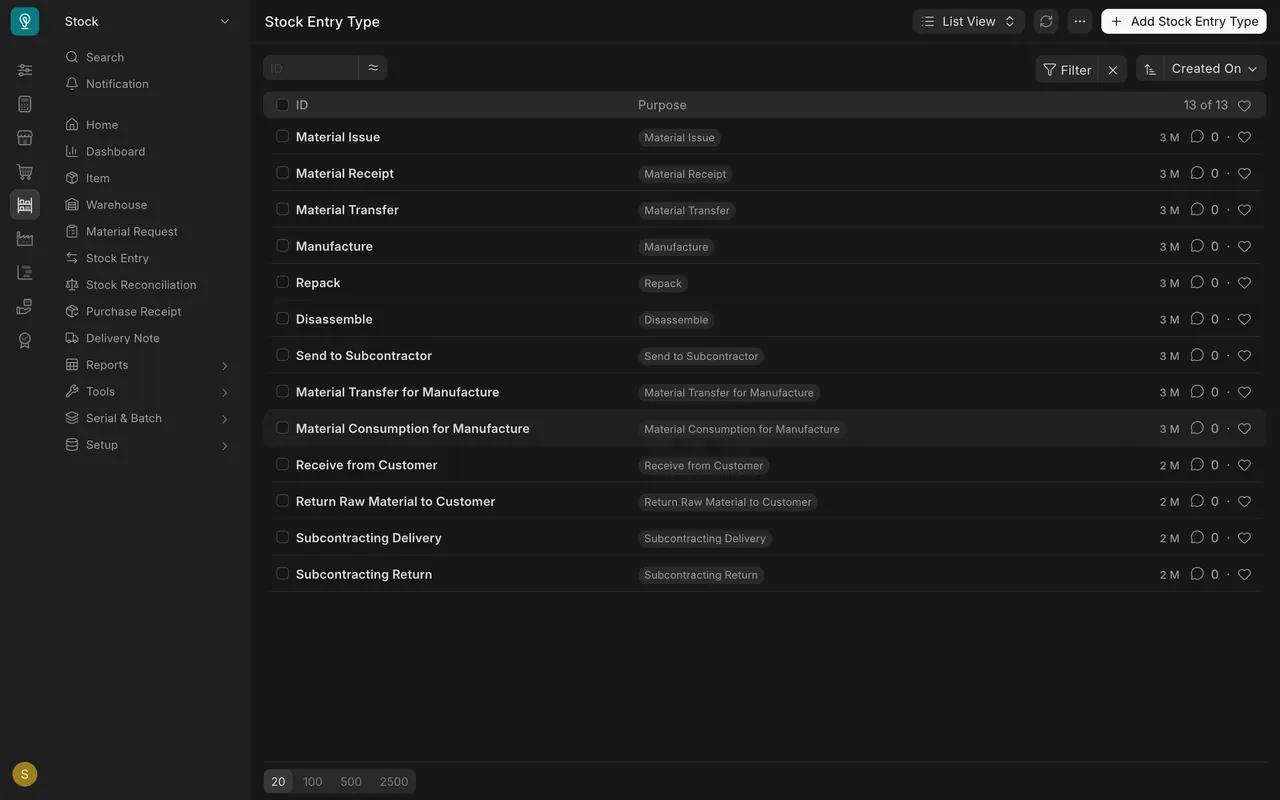This screenshot has width=1280, height=800.
Task: Open the Accounting calculator icon in the rail
Action: (25, 104)
